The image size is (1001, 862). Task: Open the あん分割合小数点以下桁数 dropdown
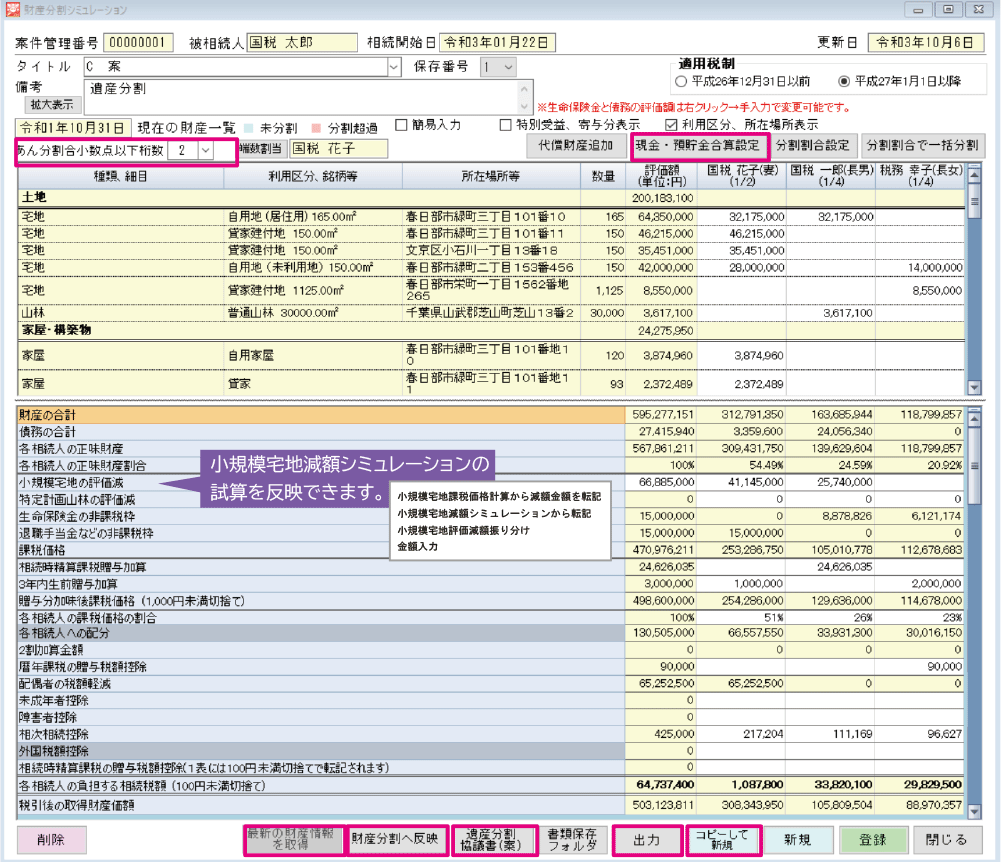205,149
